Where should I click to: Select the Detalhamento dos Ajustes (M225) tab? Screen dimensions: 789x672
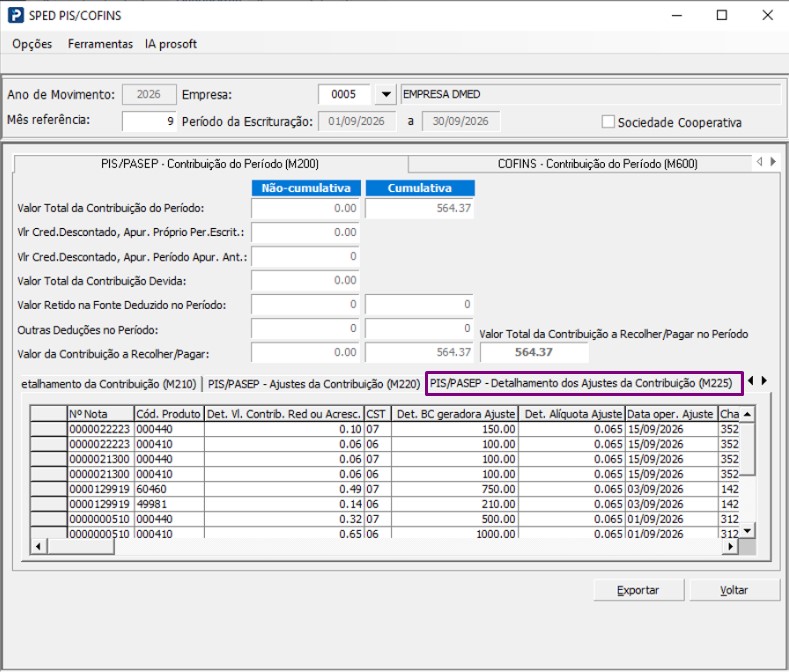(x=584, y=384)
